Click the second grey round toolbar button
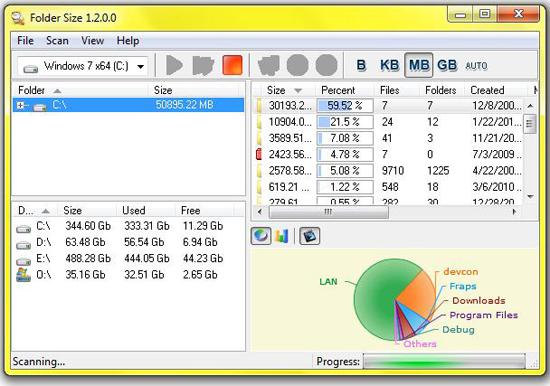The width and height of the screenshot is (550, 386). coord(326,65)
